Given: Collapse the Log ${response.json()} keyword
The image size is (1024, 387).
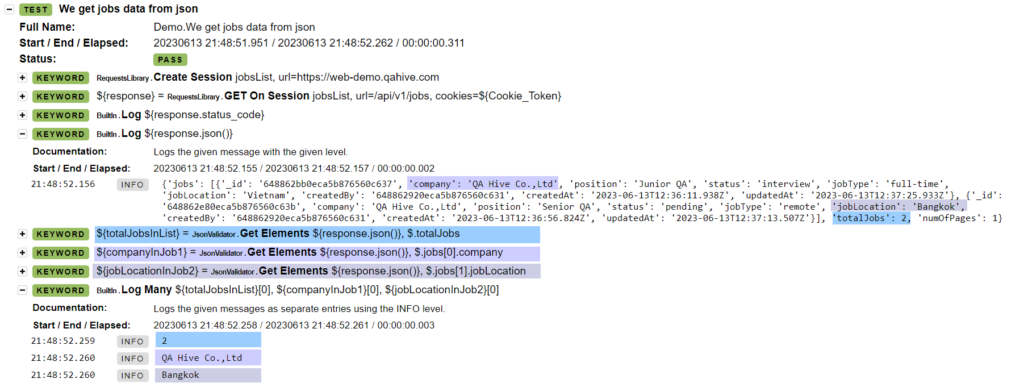Looking at the screenshot, I should [x=22, y=134].
